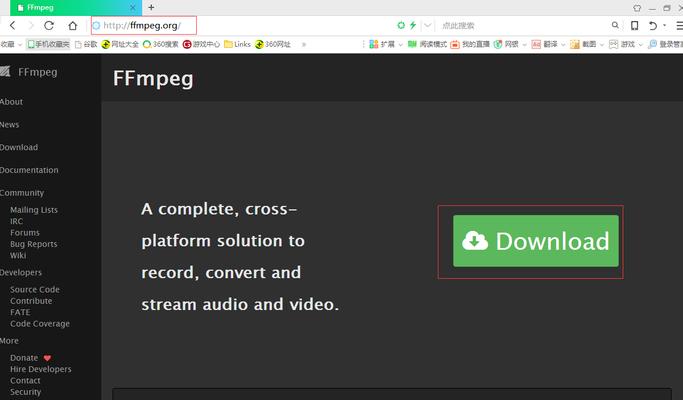Open Documentation in the sidebar
The height and width of the screenshot is (400, 683).
(x=29, y=170)
